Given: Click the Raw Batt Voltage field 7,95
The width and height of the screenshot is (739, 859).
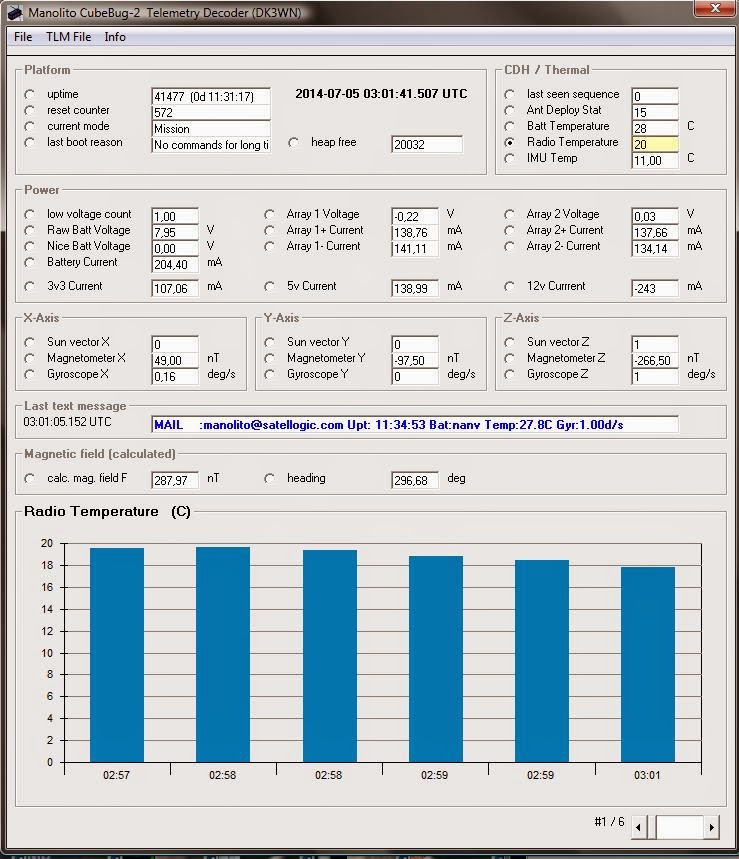Looking at the screenshot, I should (x=175, y=232).
